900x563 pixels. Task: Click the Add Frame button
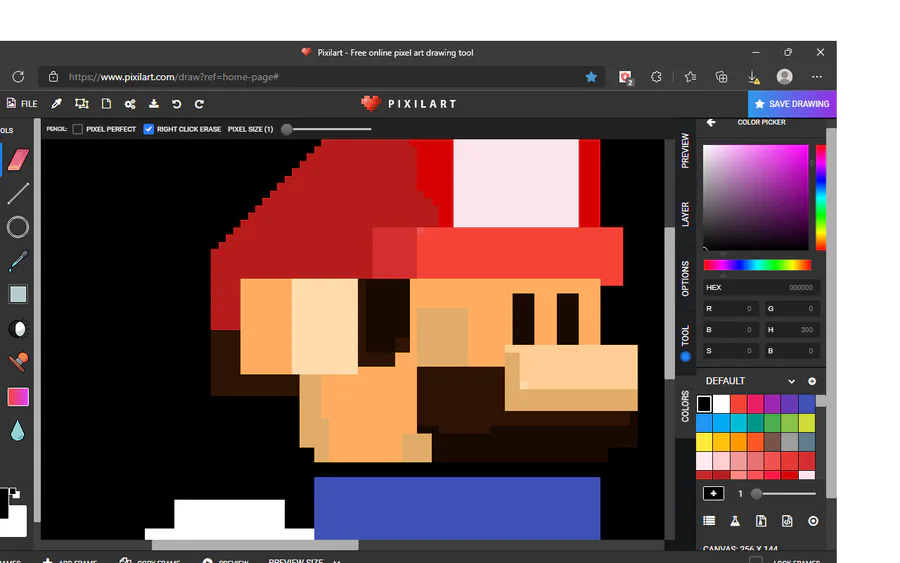pyautogui.click(x=70, y=560)
